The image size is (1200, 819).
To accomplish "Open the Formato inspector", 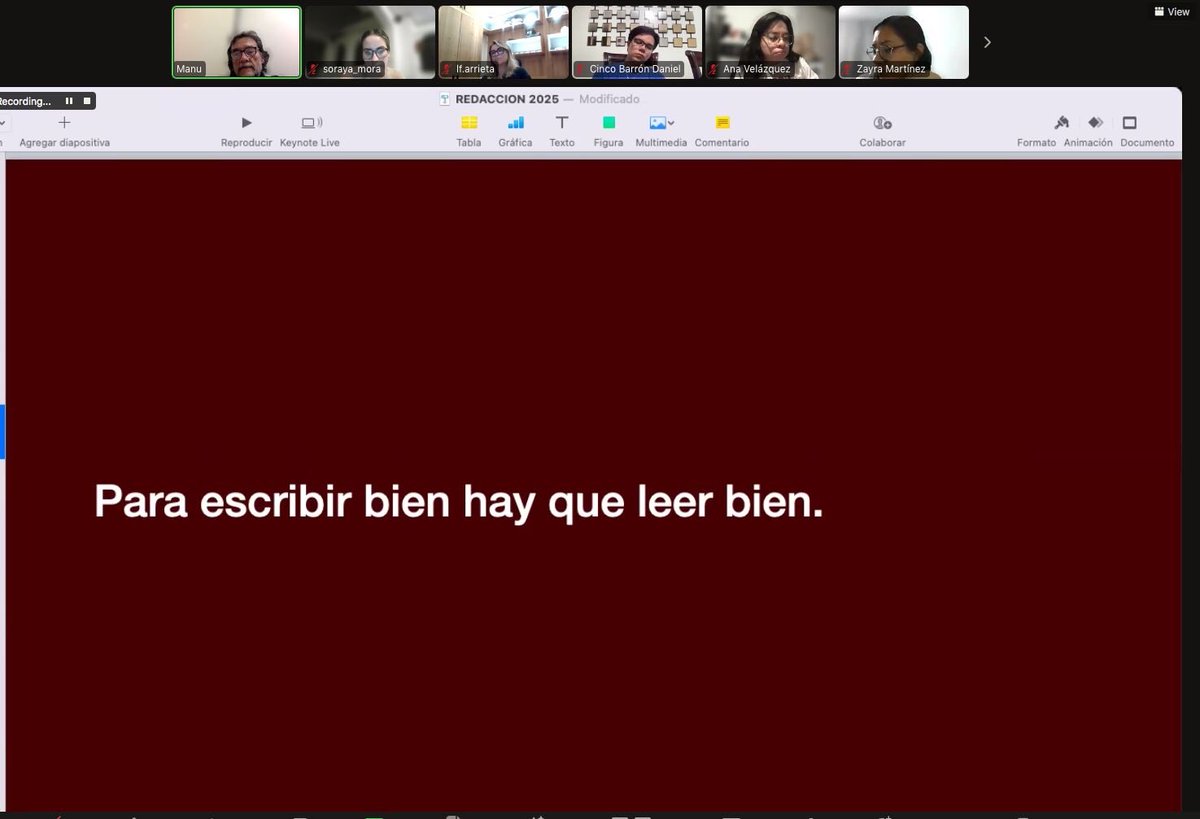I will point(1037,131).
